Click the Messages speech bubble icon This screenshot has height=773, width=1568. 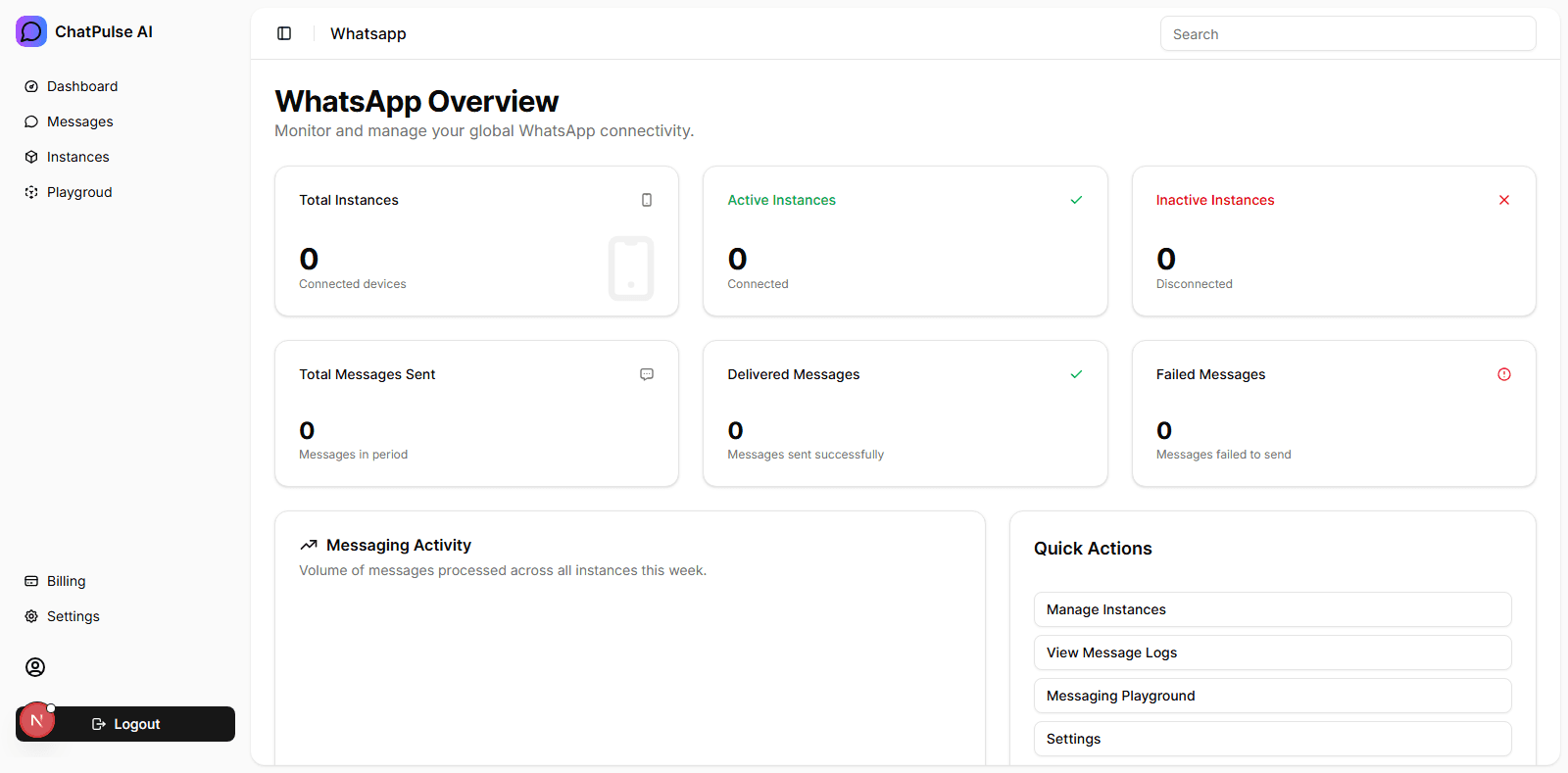click(31, 121)
